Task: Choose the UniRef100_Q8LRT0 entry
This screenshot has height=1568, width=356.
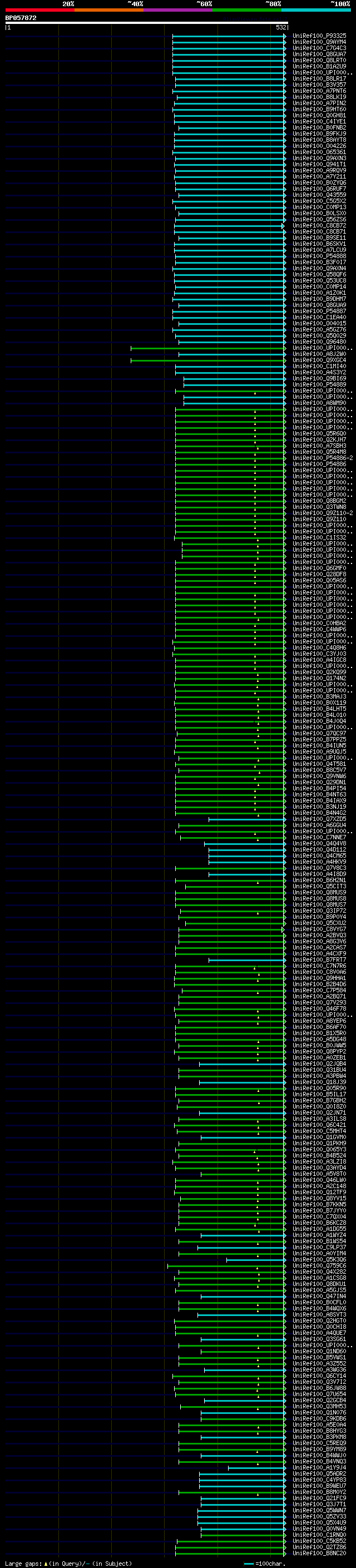Action: pos(319,60)
